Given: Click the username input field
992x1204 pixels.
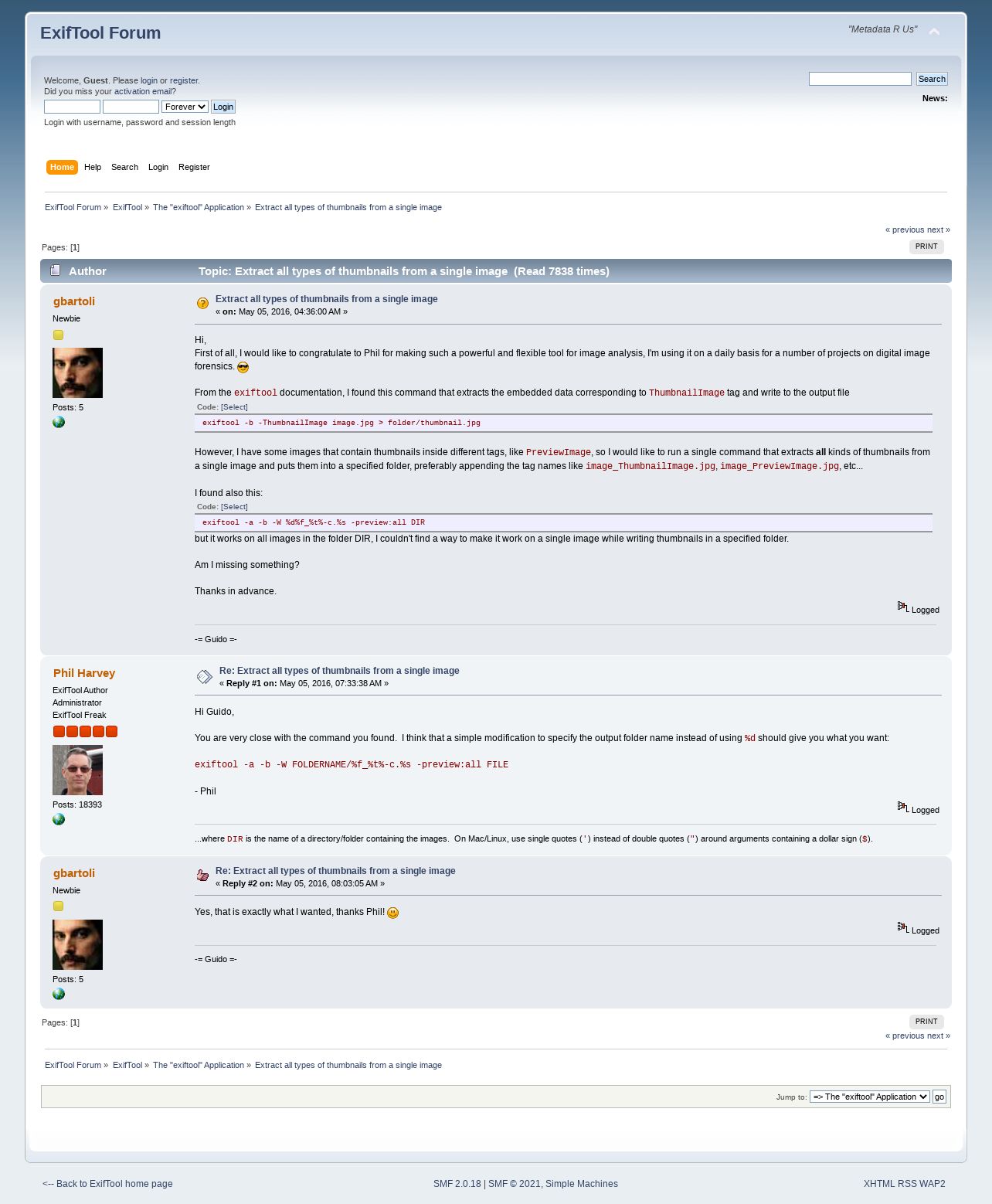Looking at the screenshot, I should pyautogui.click(x=72, y=107).
